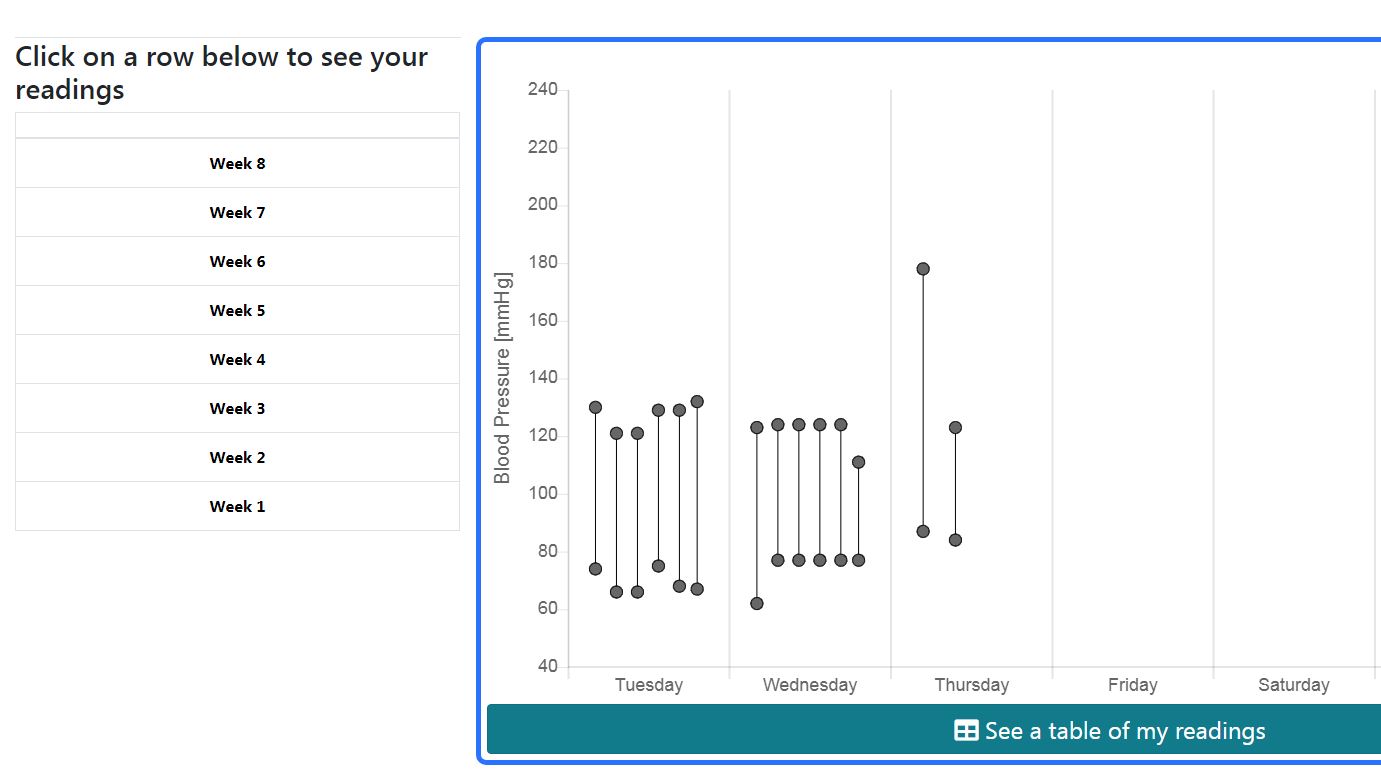
Task: Click the Saturday axis label
Action: 1293,685
